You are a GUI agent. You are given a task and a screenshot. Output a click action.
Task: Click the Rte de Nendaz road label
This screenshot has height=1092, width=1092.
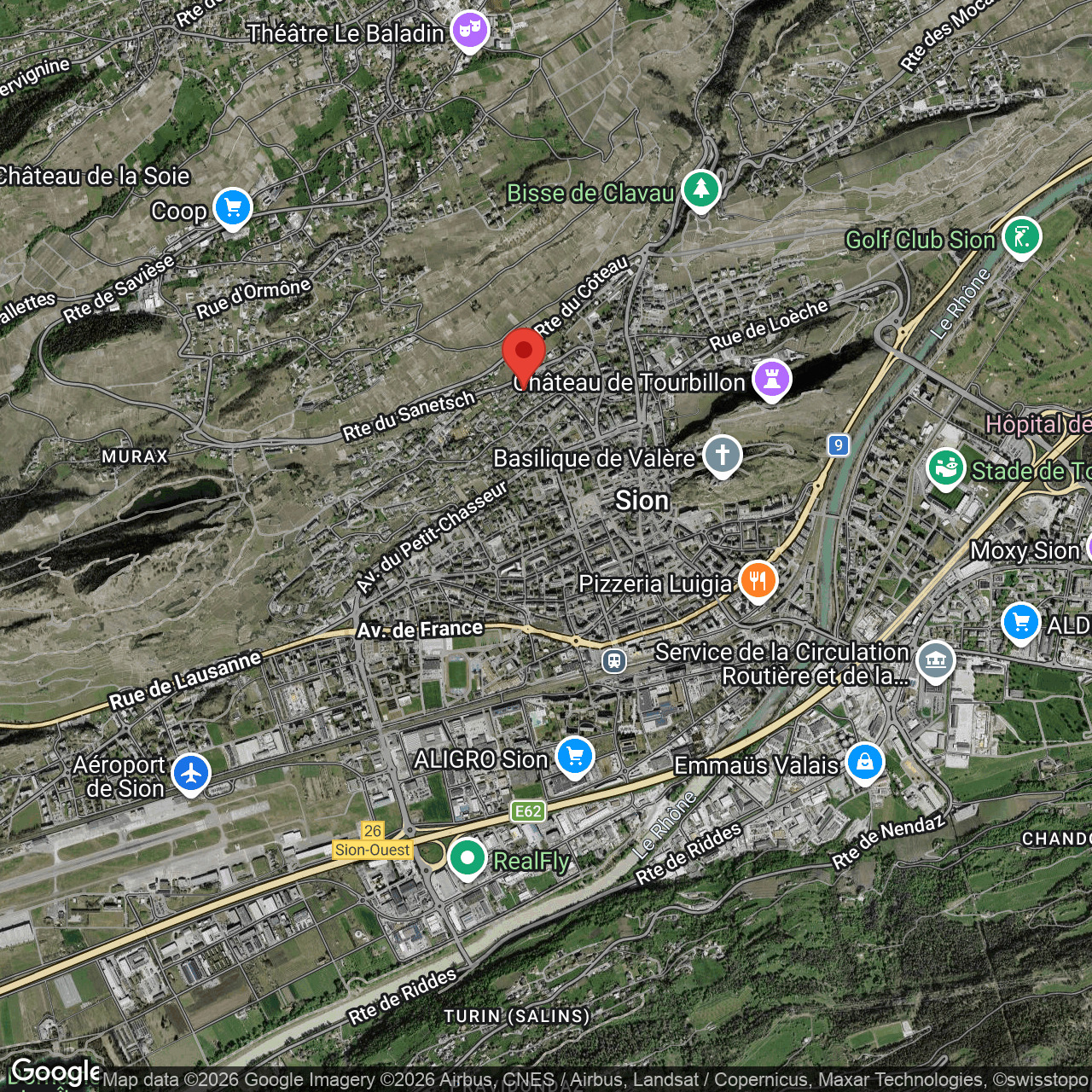890,840
